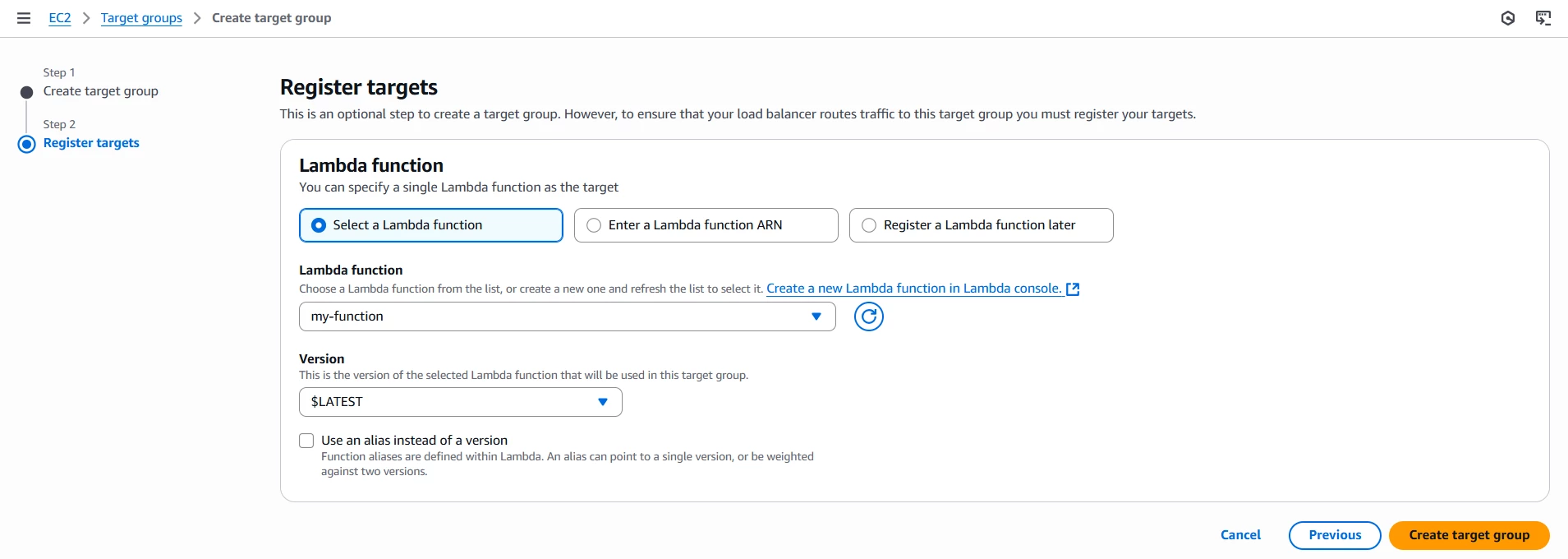Enable Use an alias instead of a version
The height and width of the screenshot is (559, 1568).
point(306,441)
